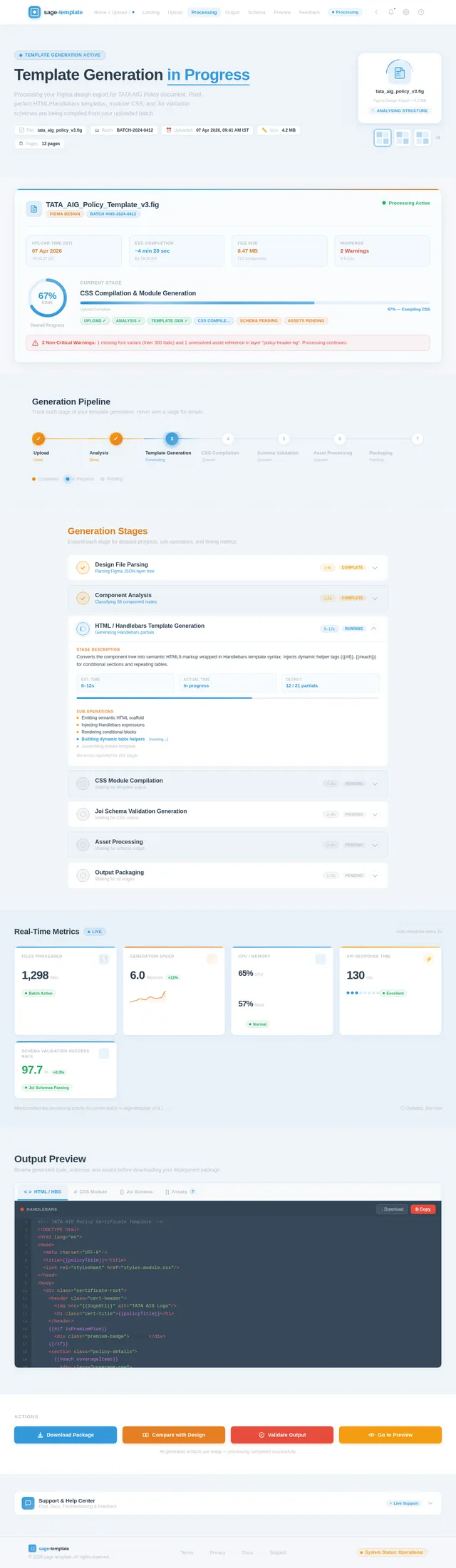The height and width of the screenshot is (1568, 456).
Task: Open the notifications bell icon
Action: [x=391, y=12]
